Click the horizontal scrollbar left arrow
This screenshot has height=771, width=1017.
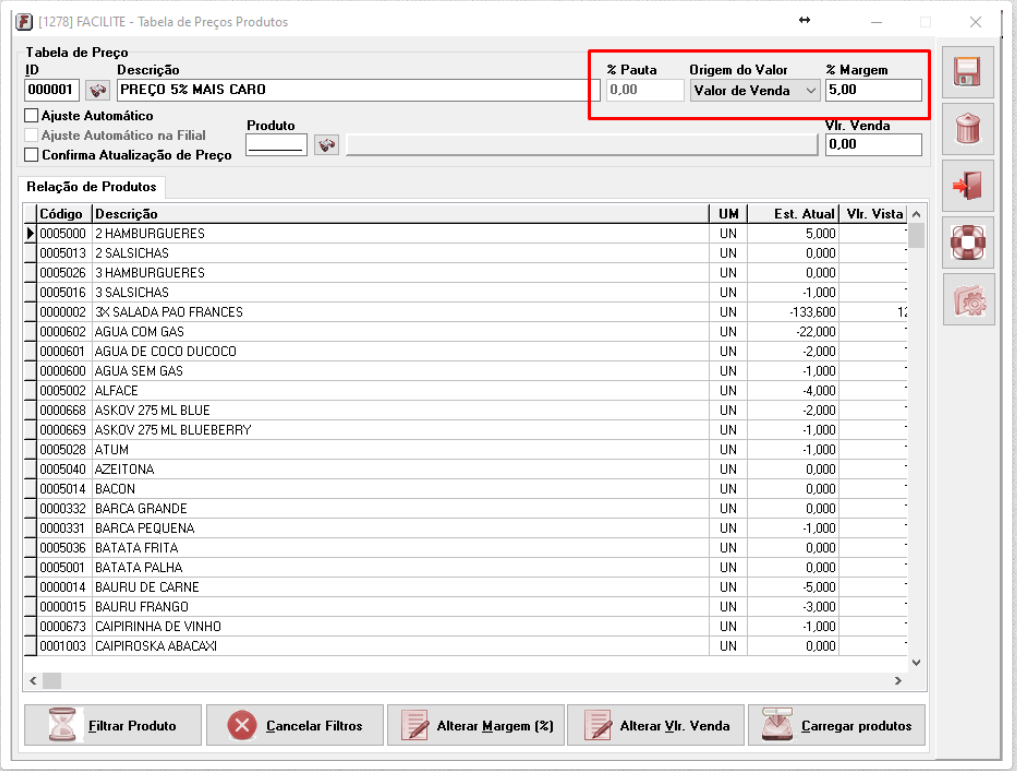pos(33,681)
